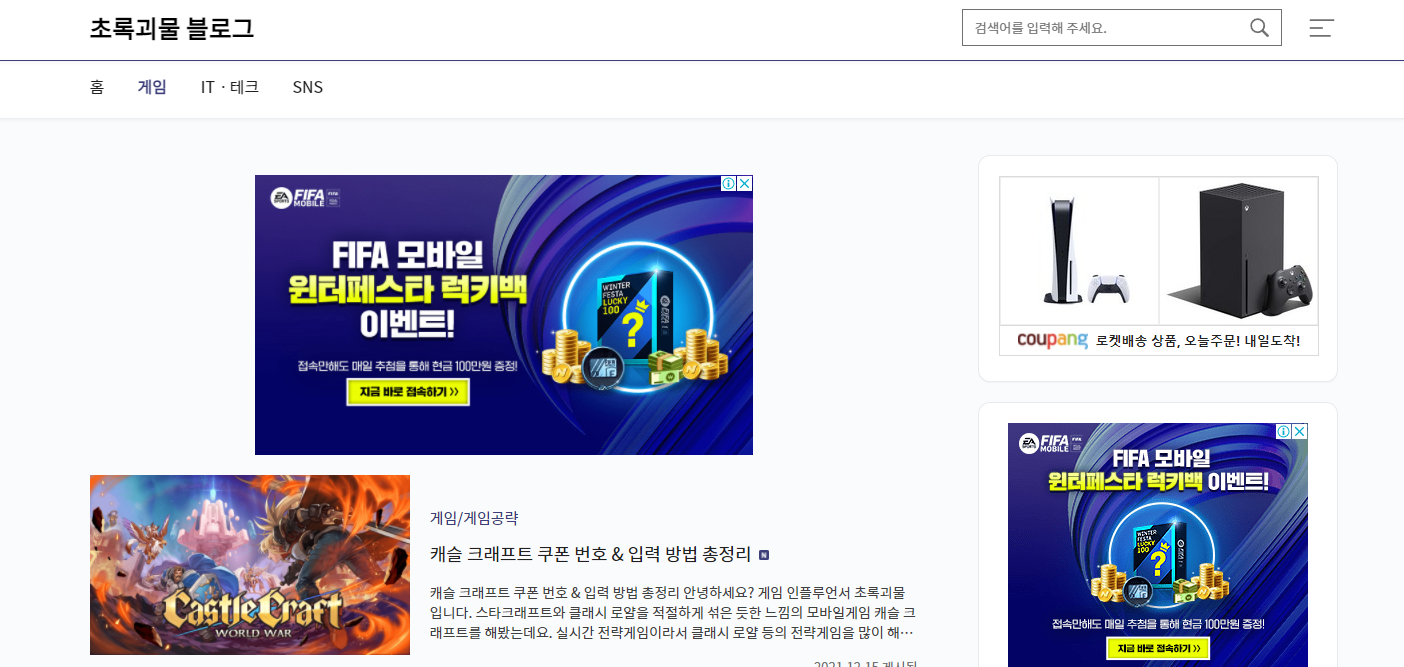Click the EA FIFA Mobile logo in center ad
The image size is (1404, 667).
tap(306, 197)
